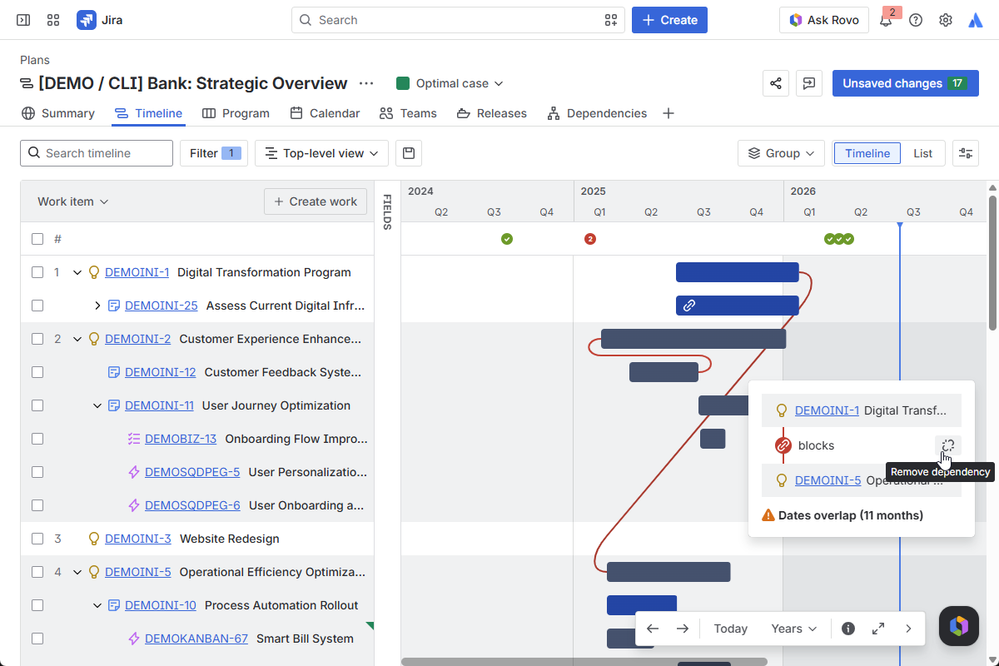Select all rows with the header checkbox
Screen dimensions: 999x666
(x=38, y=239)
